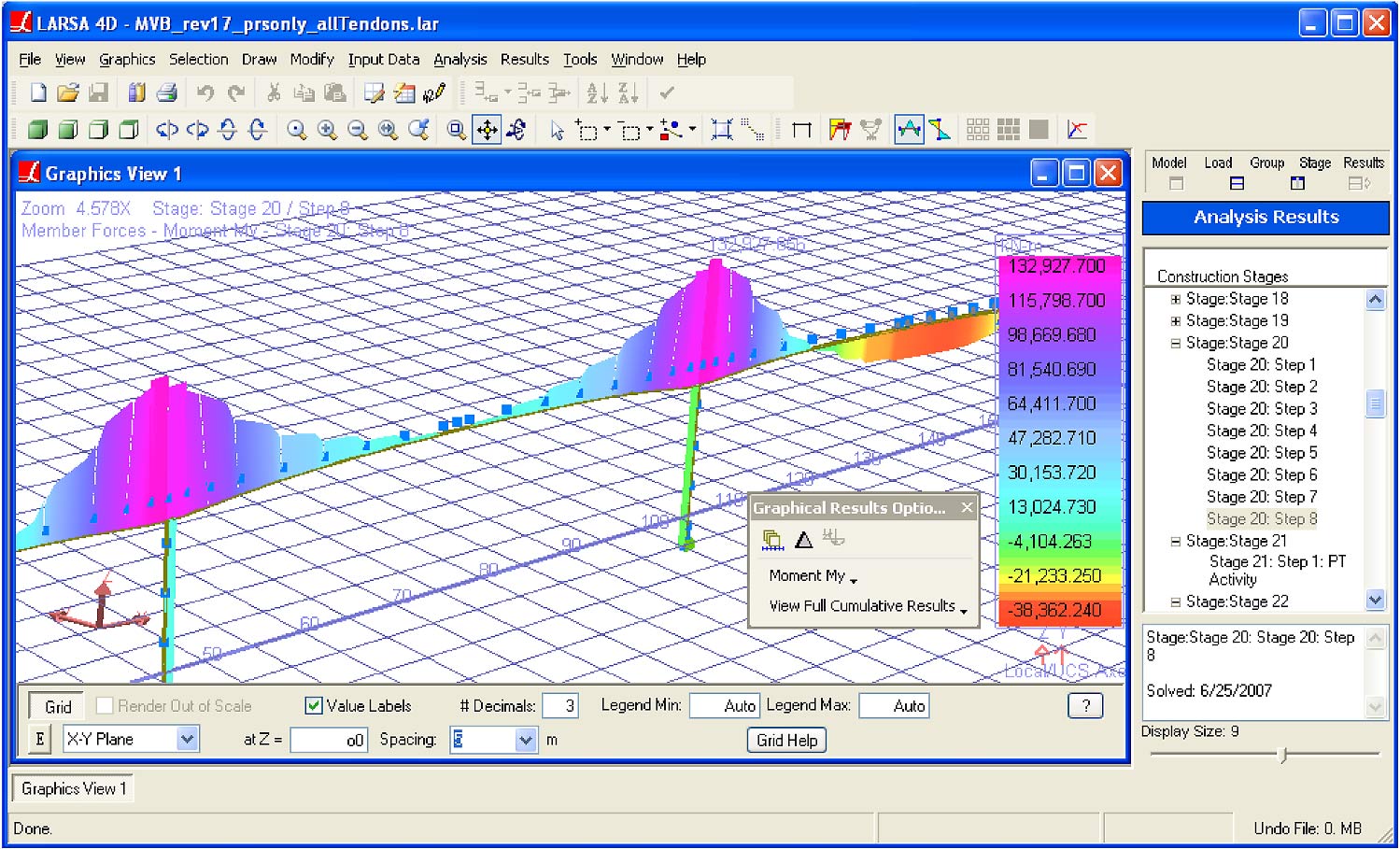
Task: Select Stage 20: Step 1
Action: click(x=1261, y=365)
